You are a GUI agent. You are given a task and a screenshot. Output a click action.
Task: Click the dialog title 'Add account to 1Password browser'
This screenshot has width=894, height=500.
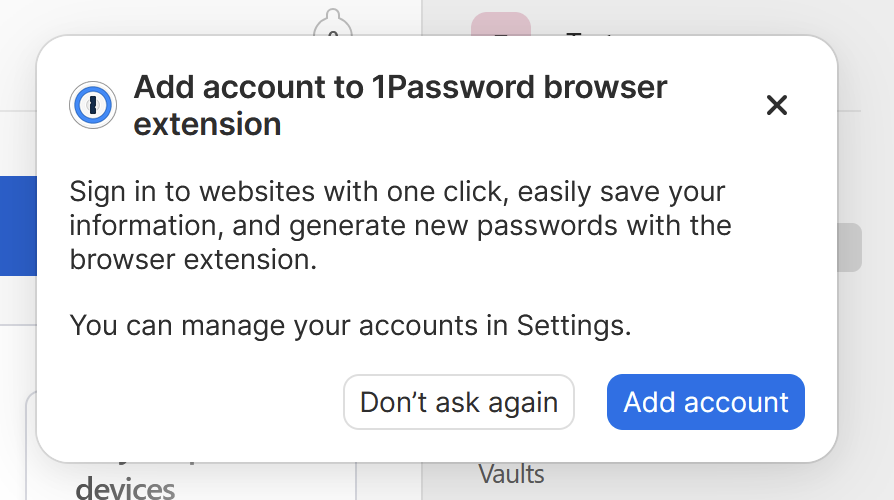(x=400, y=87)
